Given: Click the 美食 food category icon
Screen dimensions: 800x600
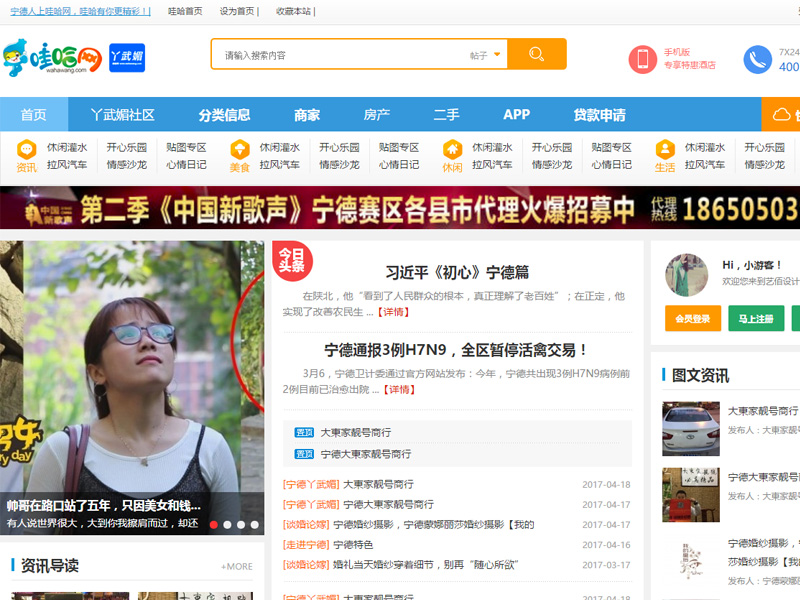Looking at the screenshot, I should pyautogui.click(x=240, y=149).
